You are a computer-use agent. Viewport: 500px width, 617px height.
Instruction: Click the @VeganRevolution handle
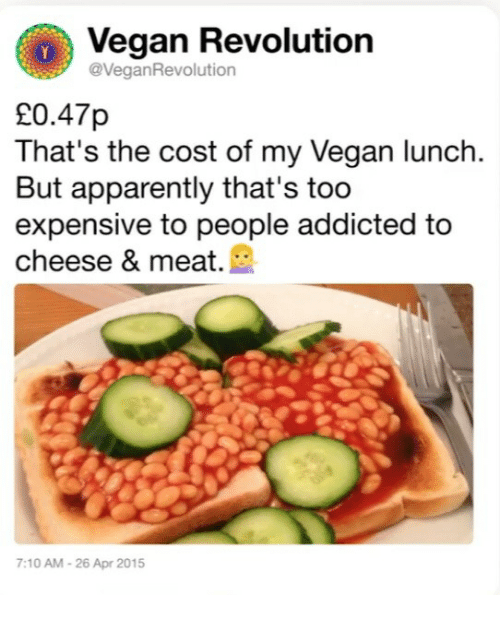tap(162, 70)
